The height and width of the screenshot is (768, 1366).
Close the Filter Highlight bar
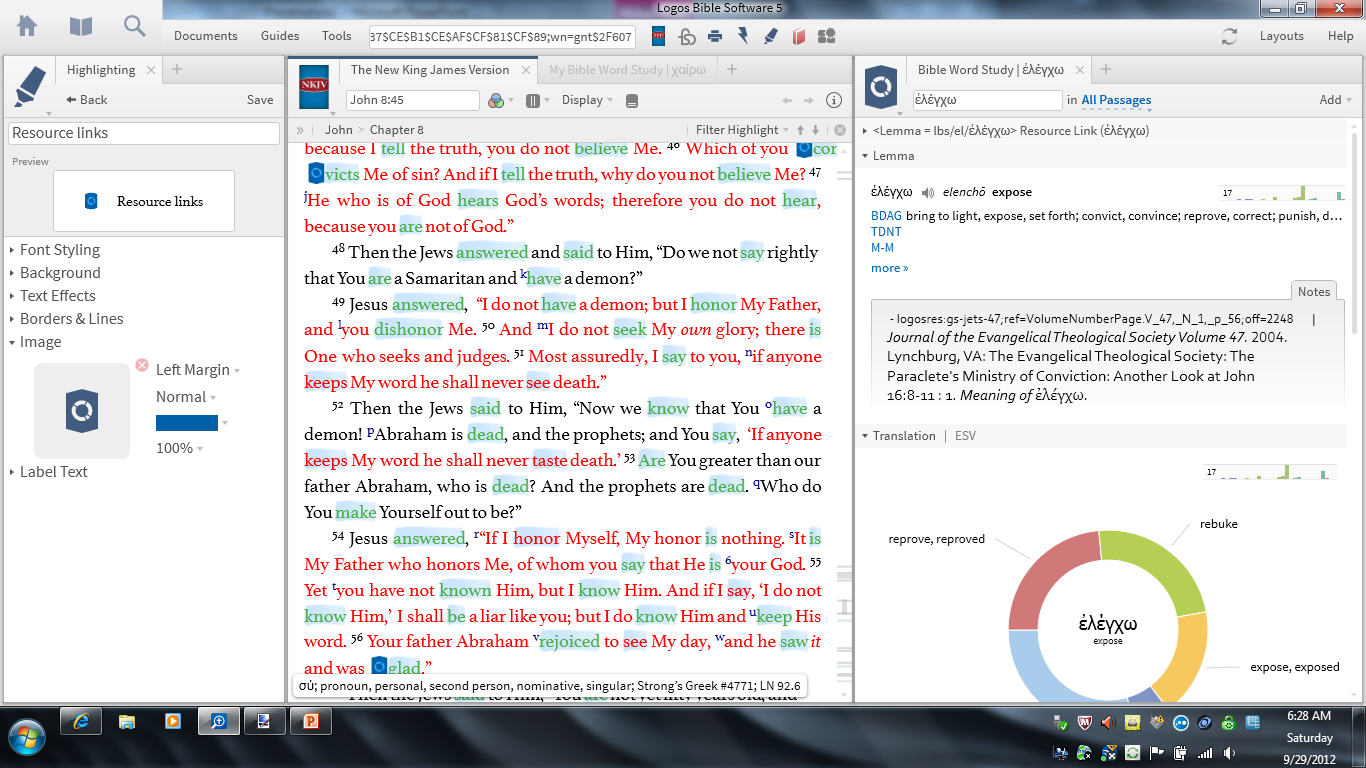pos(840,130)
